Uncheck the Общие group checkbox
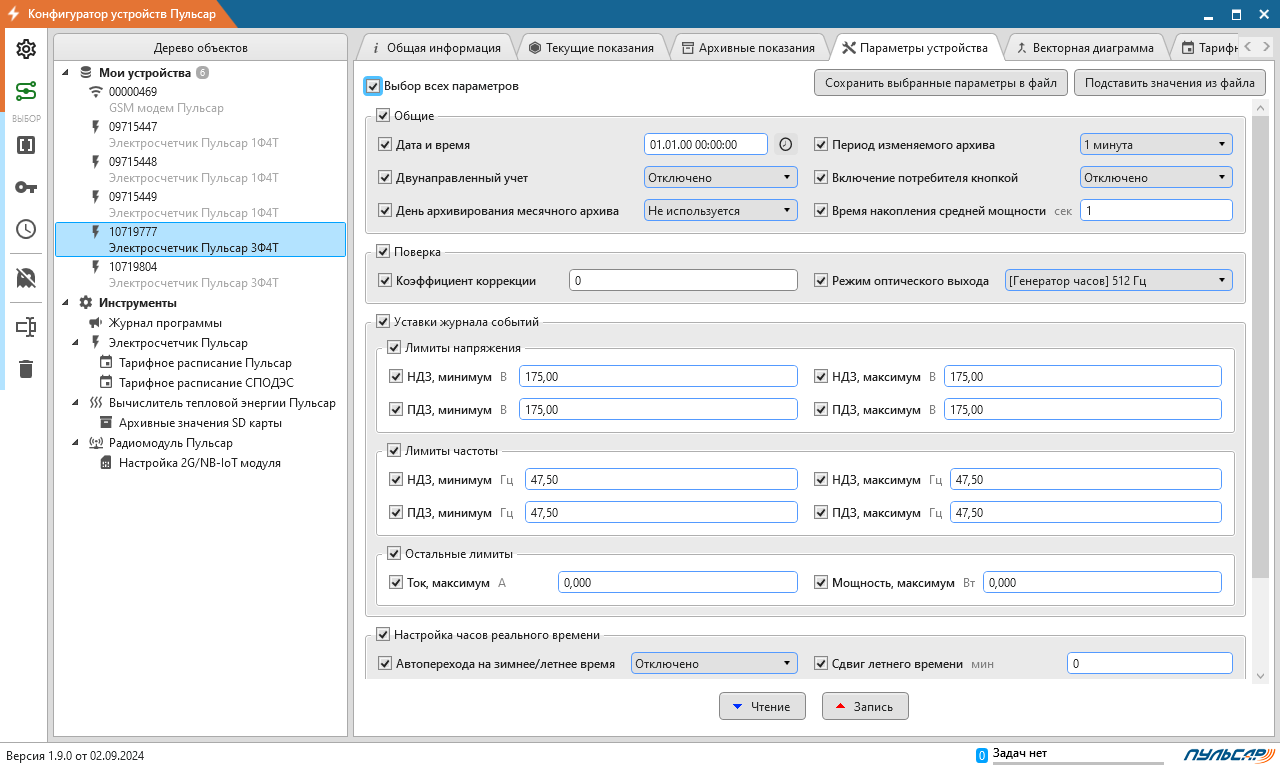The width and height of the screenshot is (1280, 768). (383, 116)
